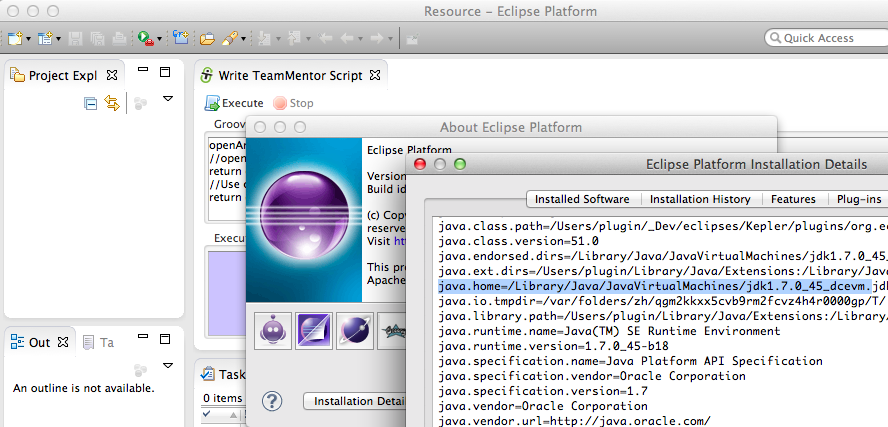
Task: Expand the external tools run dropdown arrow
Action: click(161, 40)
